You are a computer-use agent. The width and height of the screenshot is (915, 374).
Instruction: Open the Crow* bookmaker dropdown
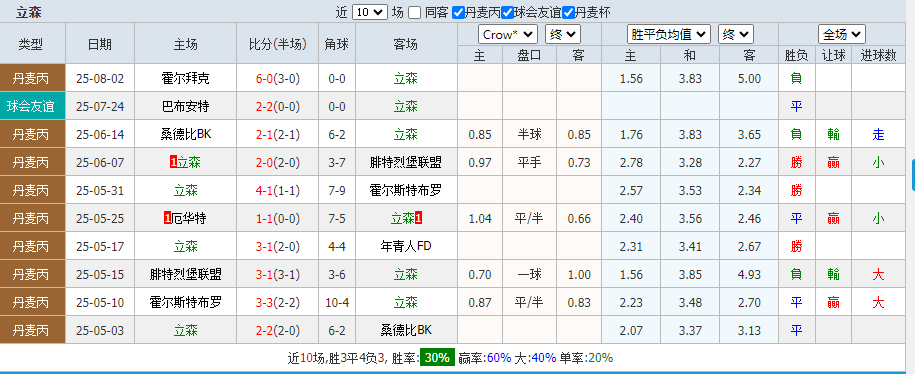[x=508, y=34]
